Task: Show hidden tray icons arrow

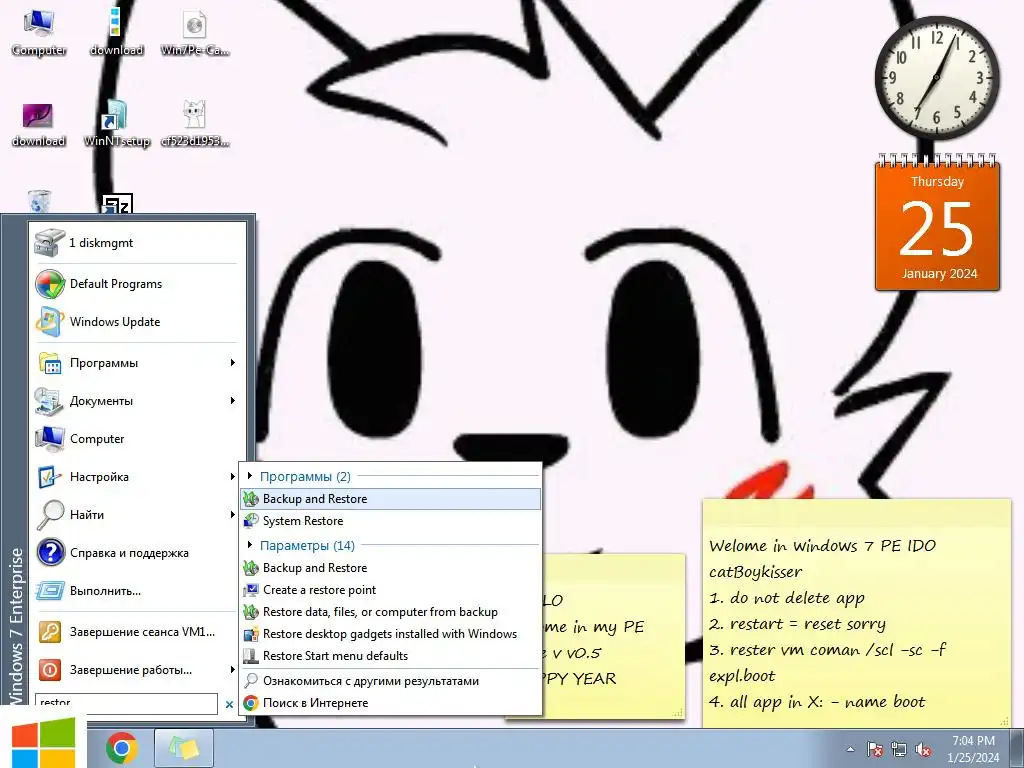Action: point(850,749)
